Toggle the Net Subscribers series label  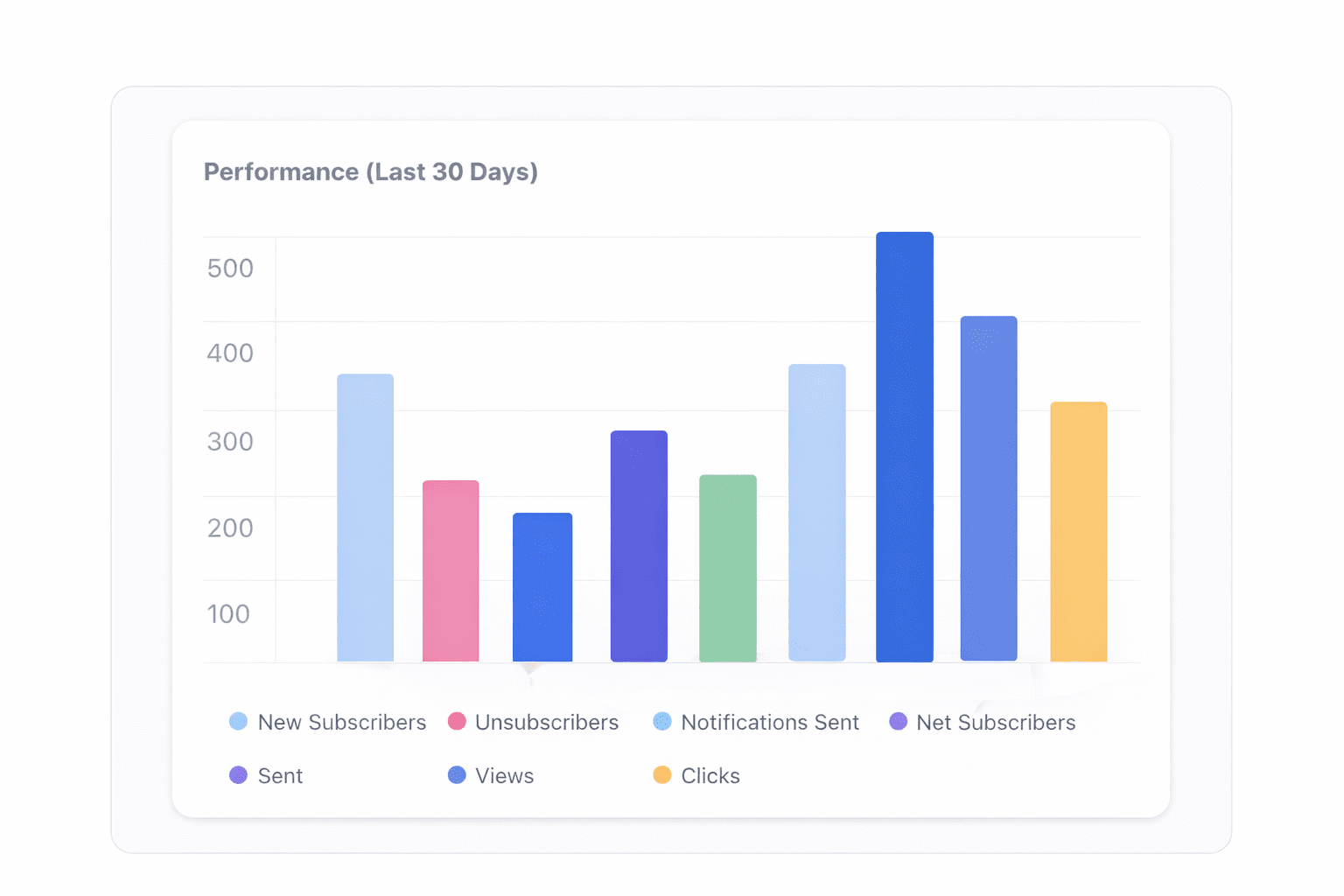click(996, 723)
